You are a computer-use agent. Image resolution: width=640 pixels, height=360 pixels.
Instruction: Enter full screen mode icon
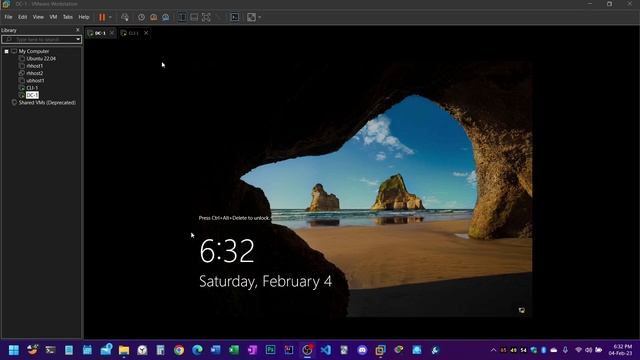click(207, 17)
